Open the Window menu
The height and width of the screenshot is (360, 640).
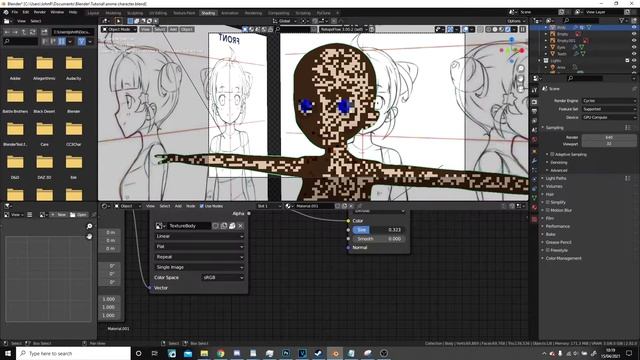(57, 12)
